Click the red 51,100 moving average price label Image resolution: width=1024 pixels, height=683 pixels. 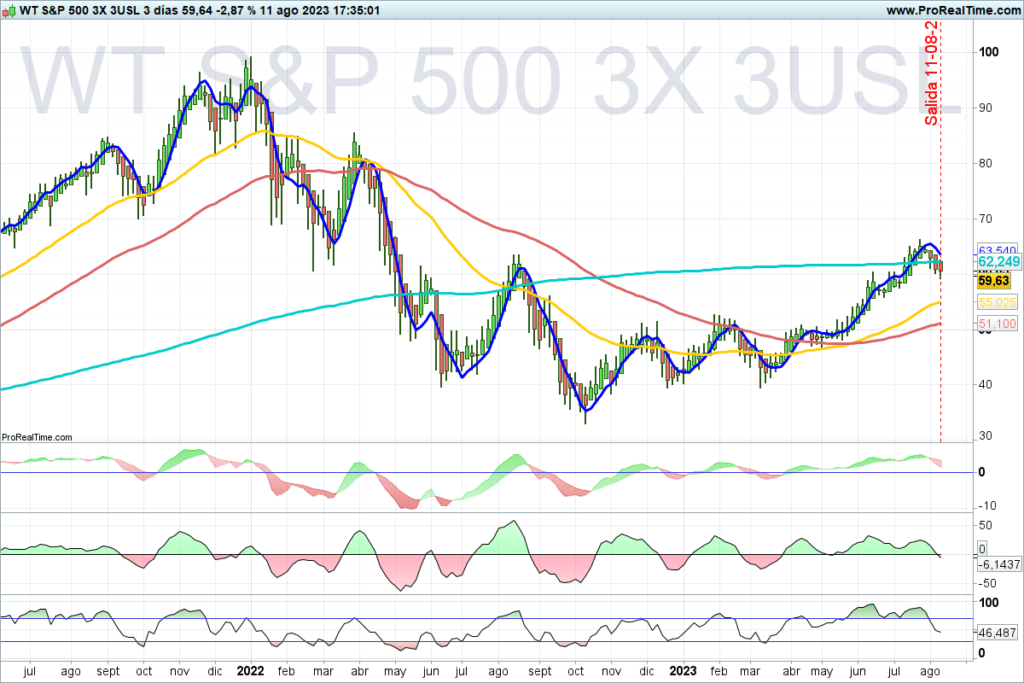997,323
